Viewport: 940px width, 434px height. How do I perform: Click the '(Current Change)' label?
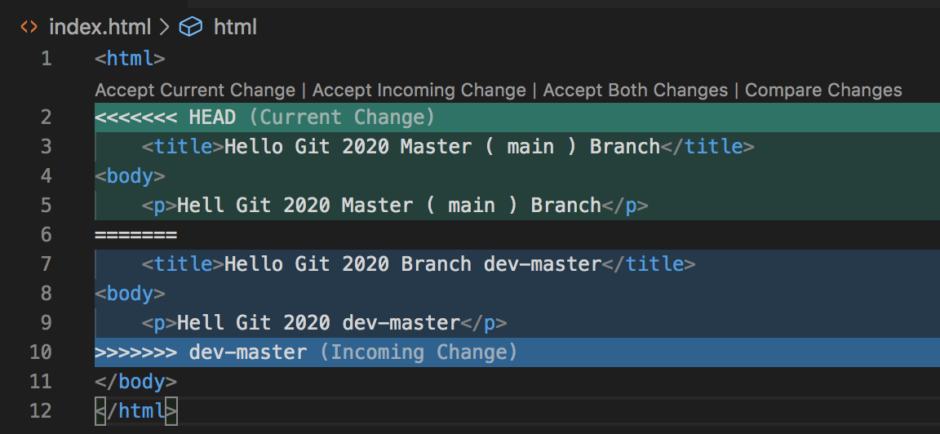(x=341, y=117)
